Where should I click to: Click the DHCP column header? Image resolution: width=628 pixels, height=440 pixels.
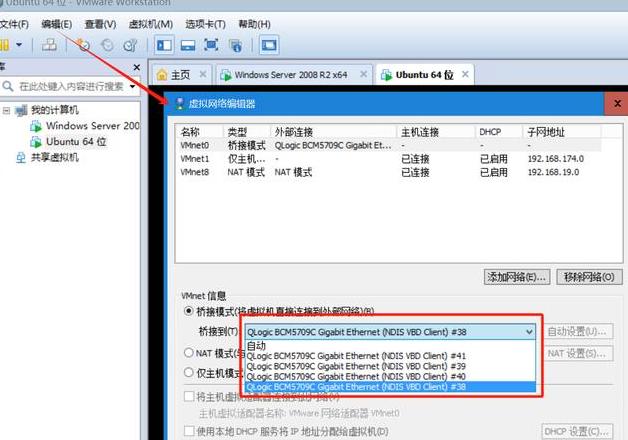tap(499, 132)
